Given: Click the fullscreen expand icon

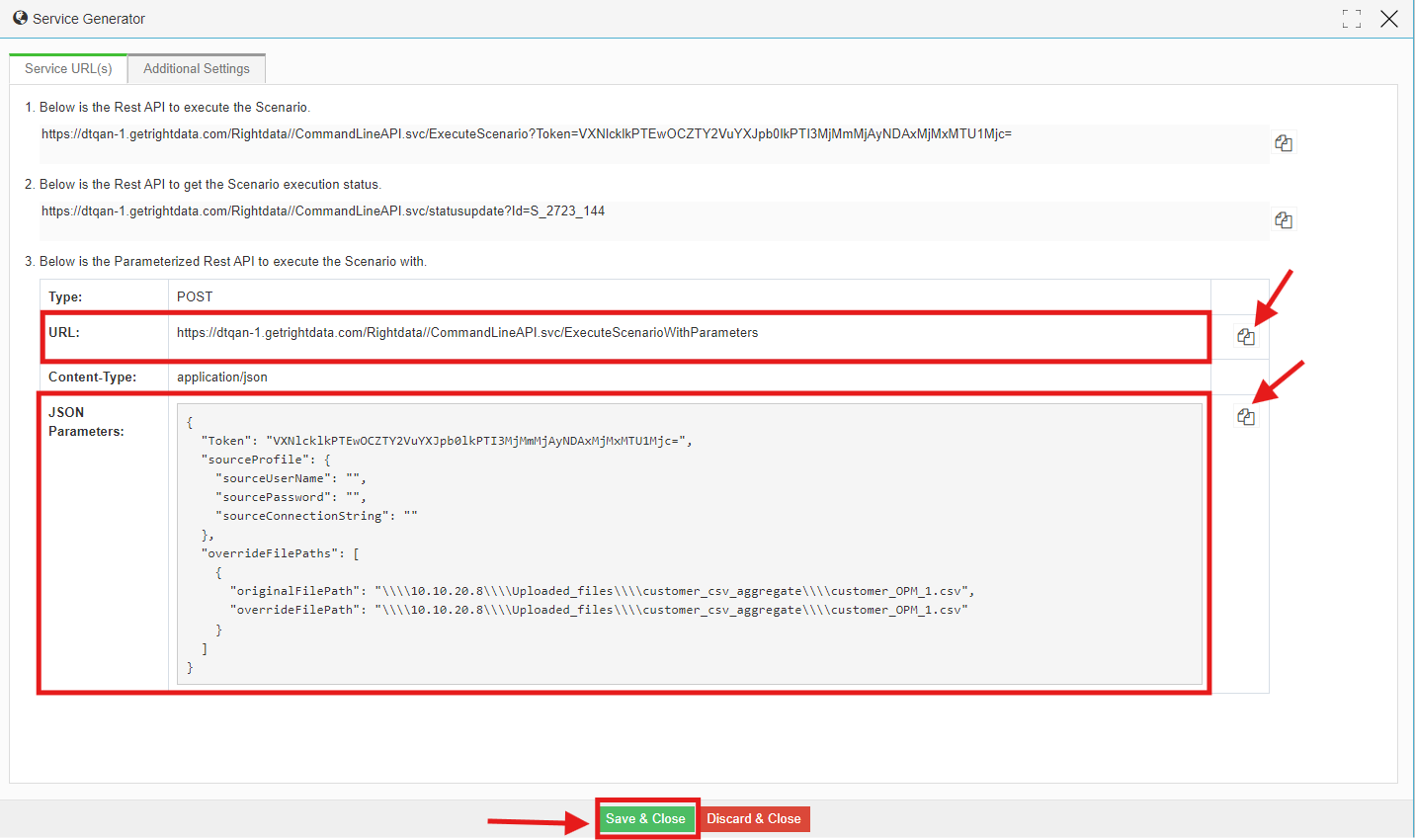Looking at the screenshot, I should click(1352, 19).
